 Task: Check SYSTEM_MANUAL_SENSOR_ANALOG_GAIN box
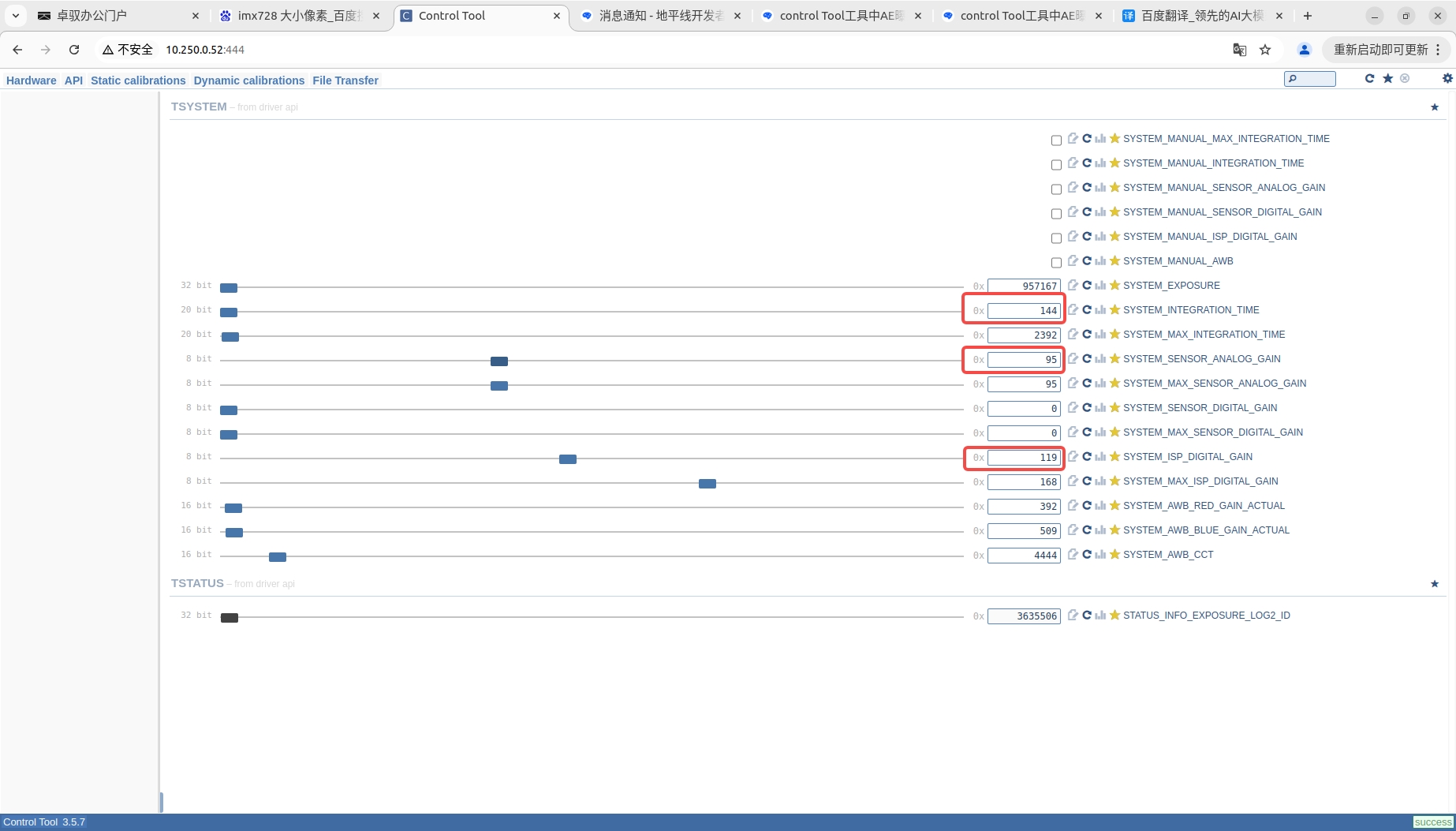1056,189
